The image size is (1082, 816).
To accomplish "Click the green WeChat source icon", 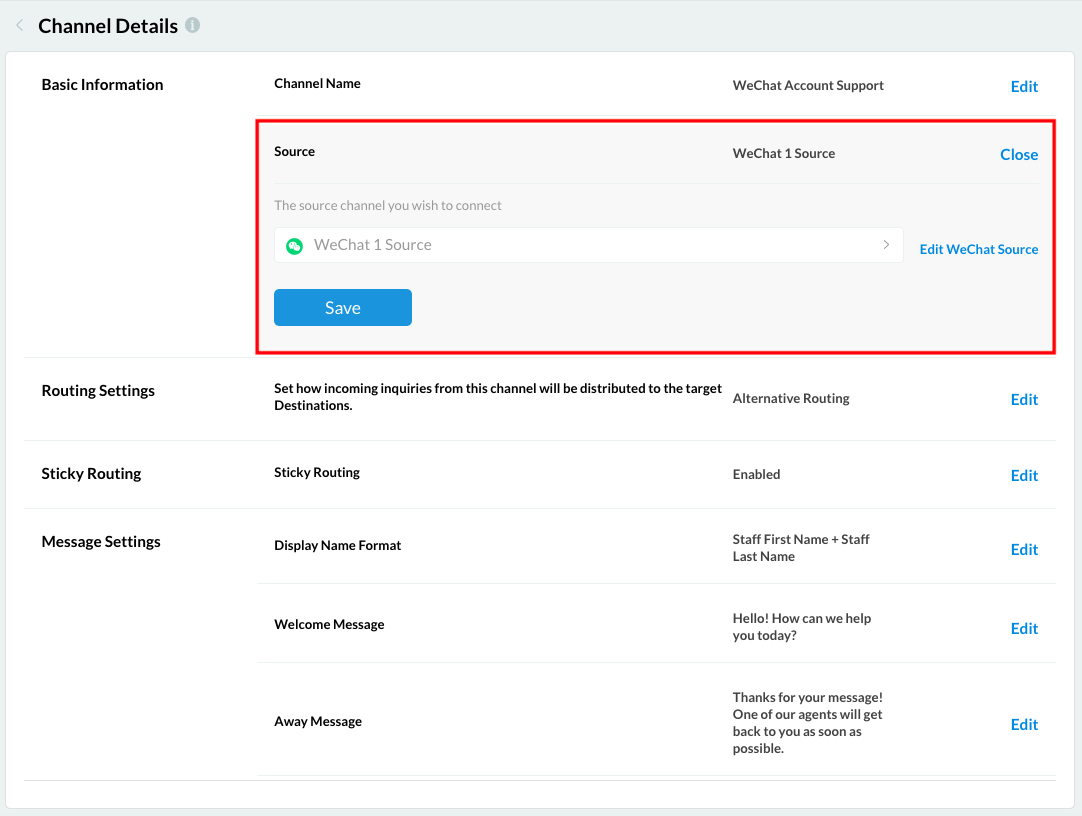I will point(295,246).
